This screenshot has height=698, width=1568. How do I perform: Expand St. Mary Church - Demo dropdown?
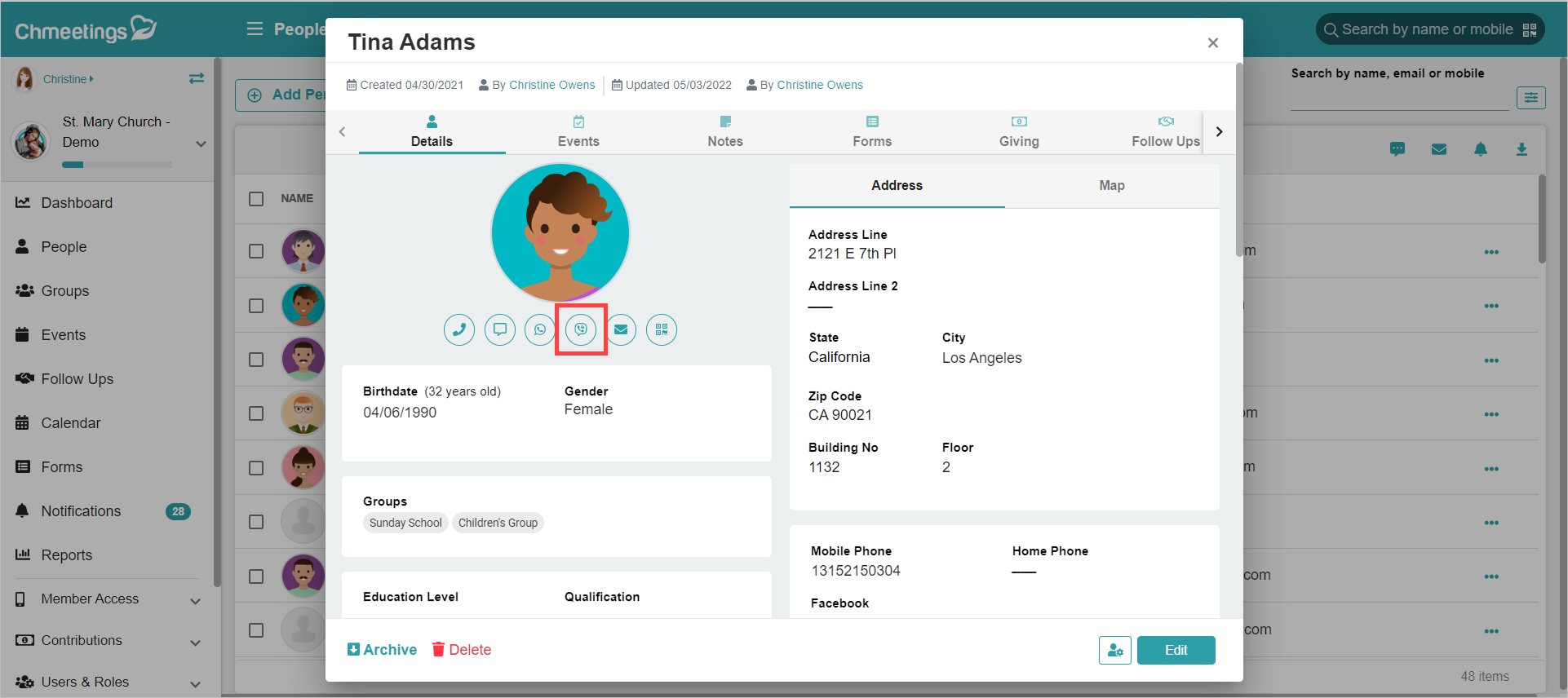click(x=201, y=144)
